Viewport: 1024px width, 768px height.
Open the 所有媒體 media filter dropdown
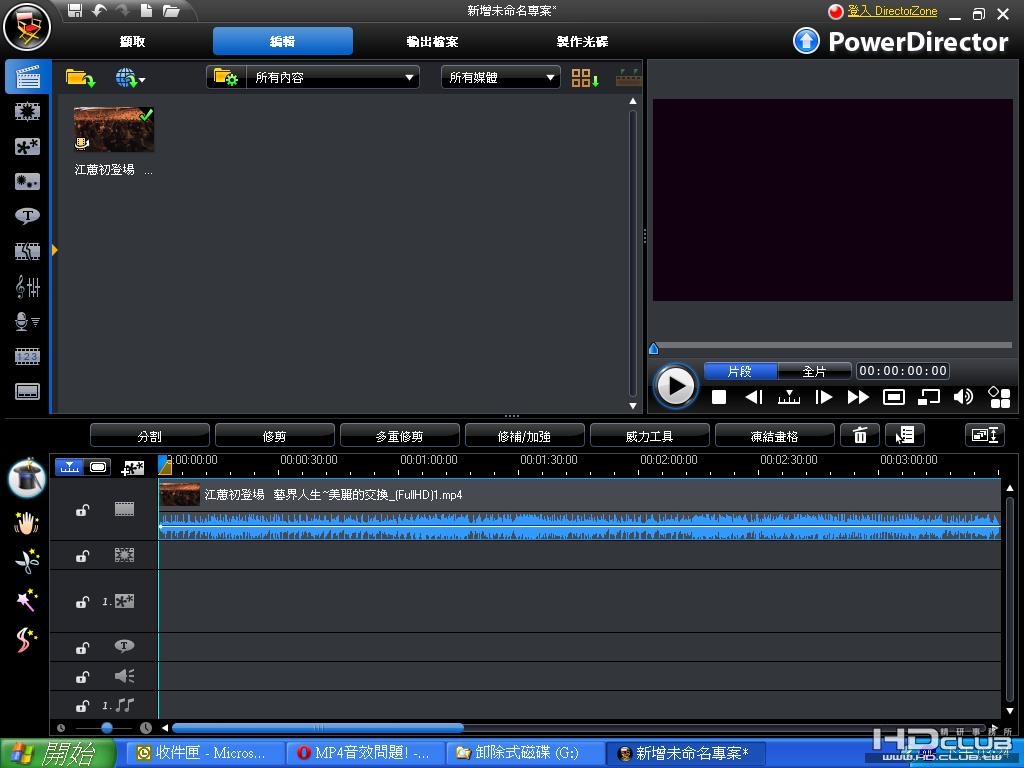click(x=500, y=78)
